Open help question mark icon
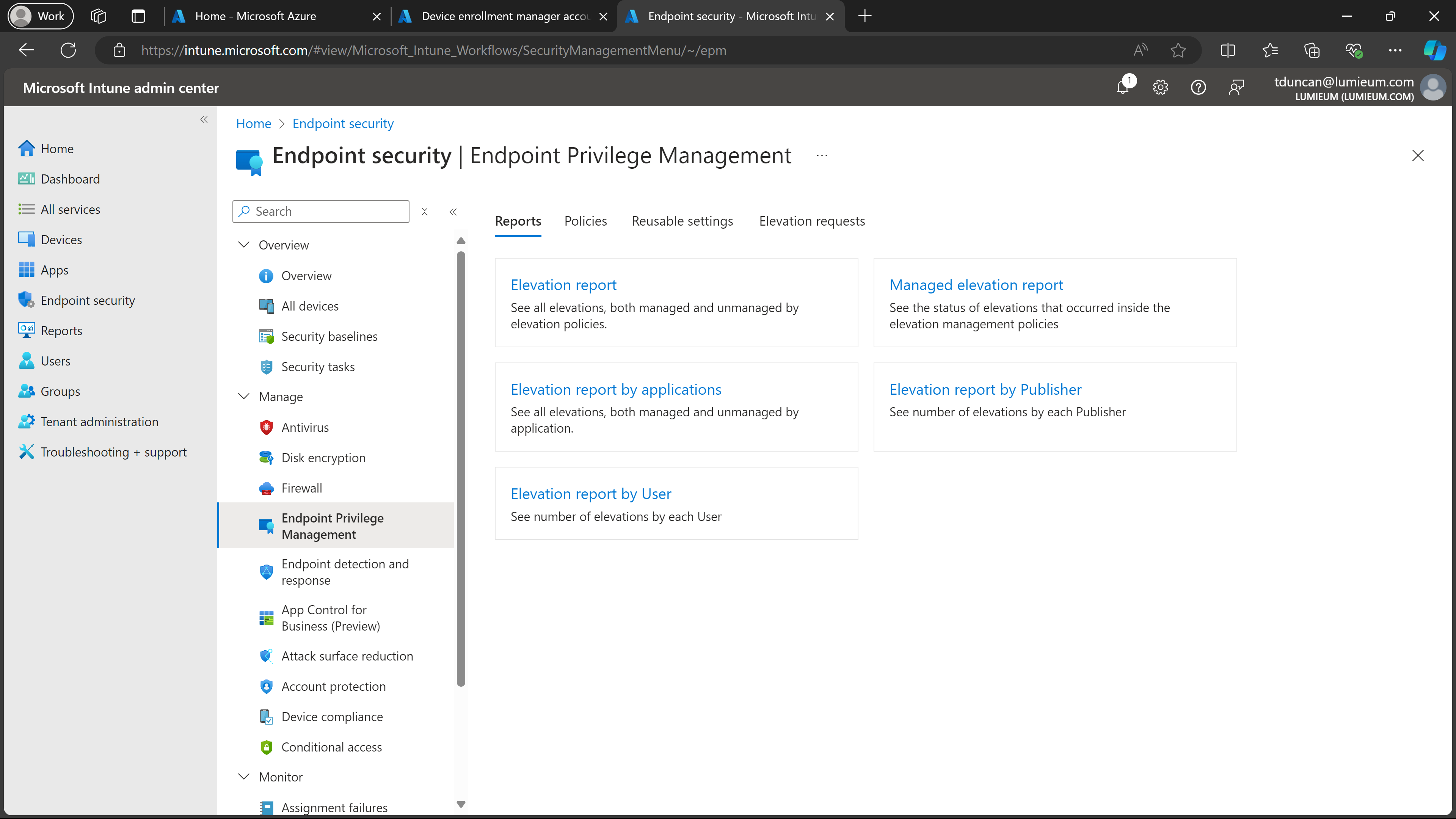1456x819 pixels. pyautogui.click(x=1198, y=87)
